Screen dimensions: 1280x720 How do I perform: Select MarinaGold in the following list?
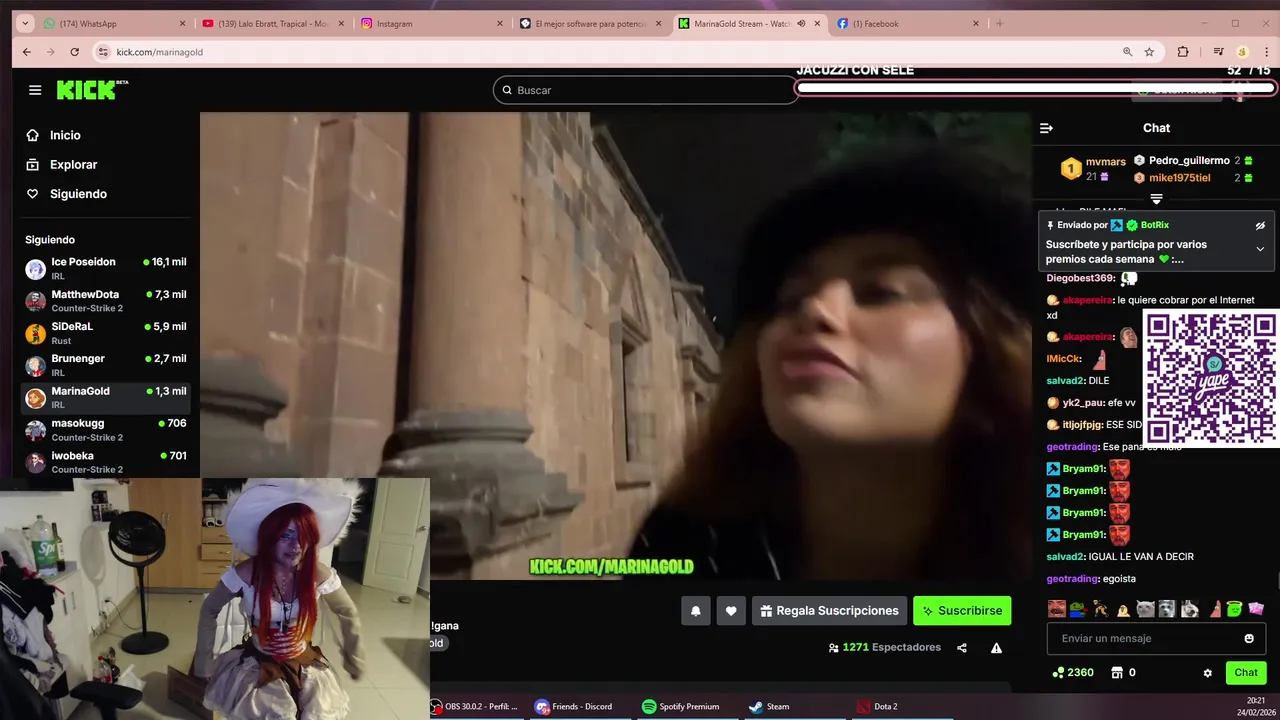point(105,397)
